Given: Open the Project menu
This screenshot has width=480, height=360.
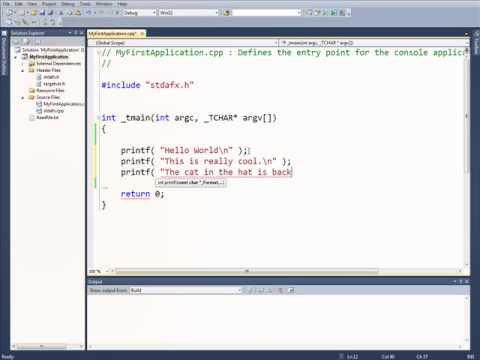Looking at the screenshot, I should coord(49,4).
